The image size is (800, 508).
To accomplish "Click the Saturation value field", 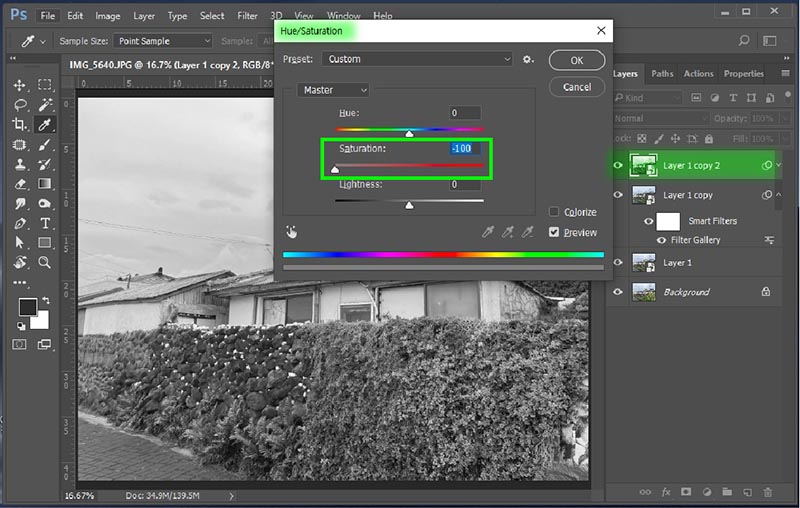I will click(465, 148).
